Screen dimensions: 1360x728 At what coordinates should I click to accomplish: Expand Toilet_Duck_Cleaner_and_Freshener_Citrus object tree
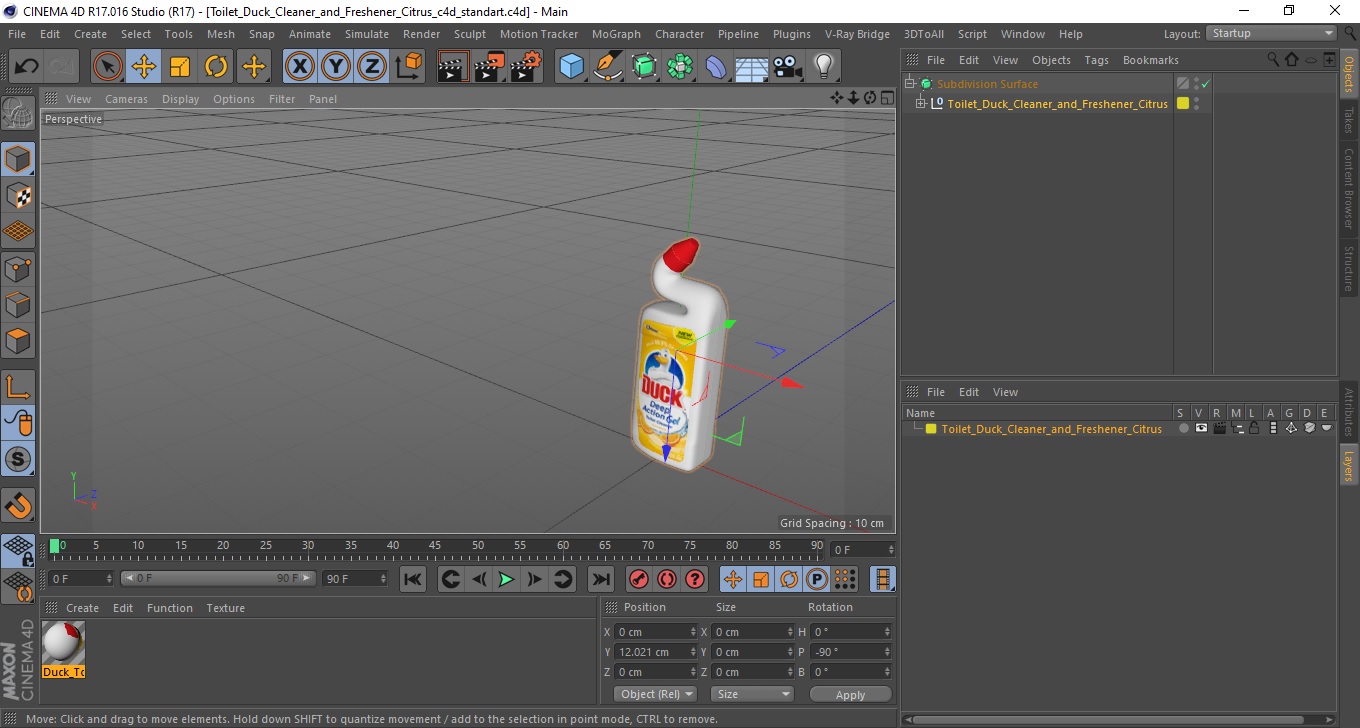tap(921, 104)
